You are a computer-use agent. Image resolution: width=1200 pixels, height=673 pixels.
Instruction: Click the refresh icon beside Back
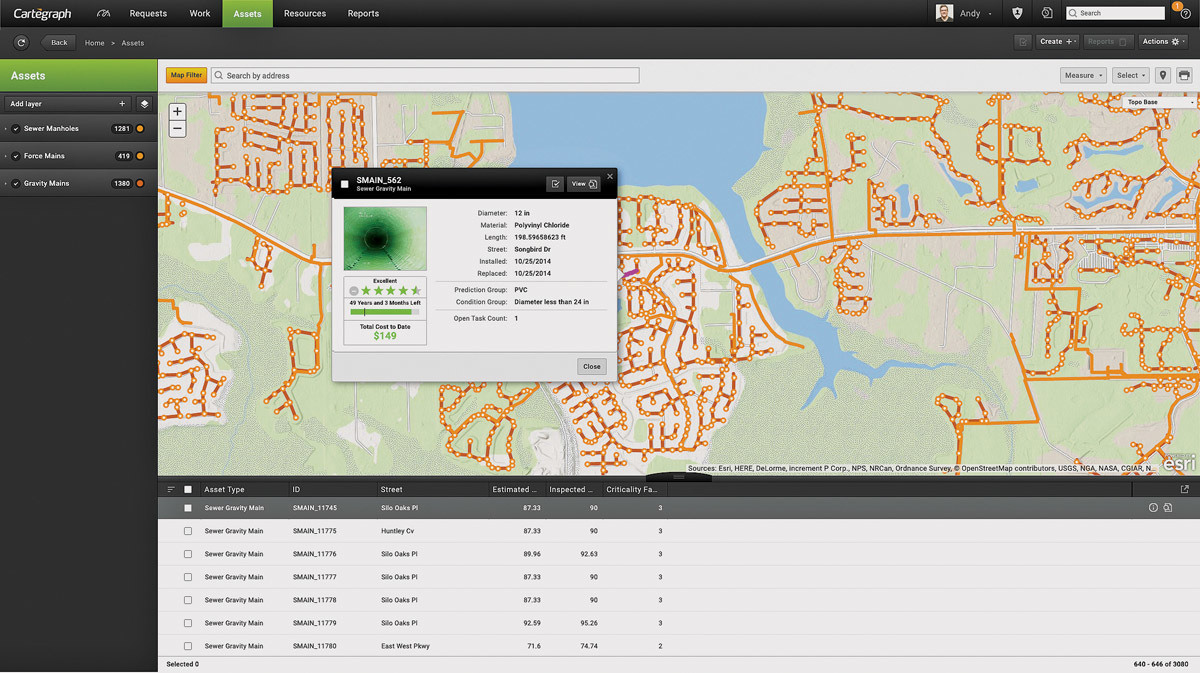click(22, 42)
